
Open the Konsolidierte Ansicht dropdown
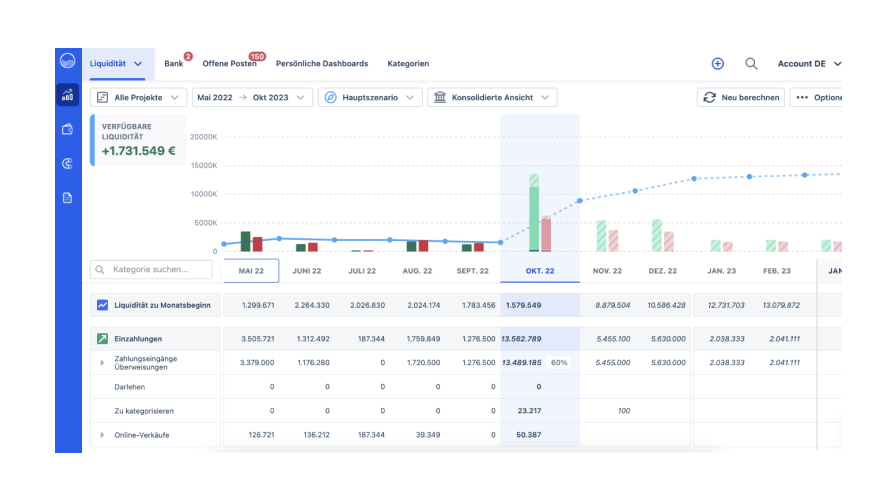[492, 97]
